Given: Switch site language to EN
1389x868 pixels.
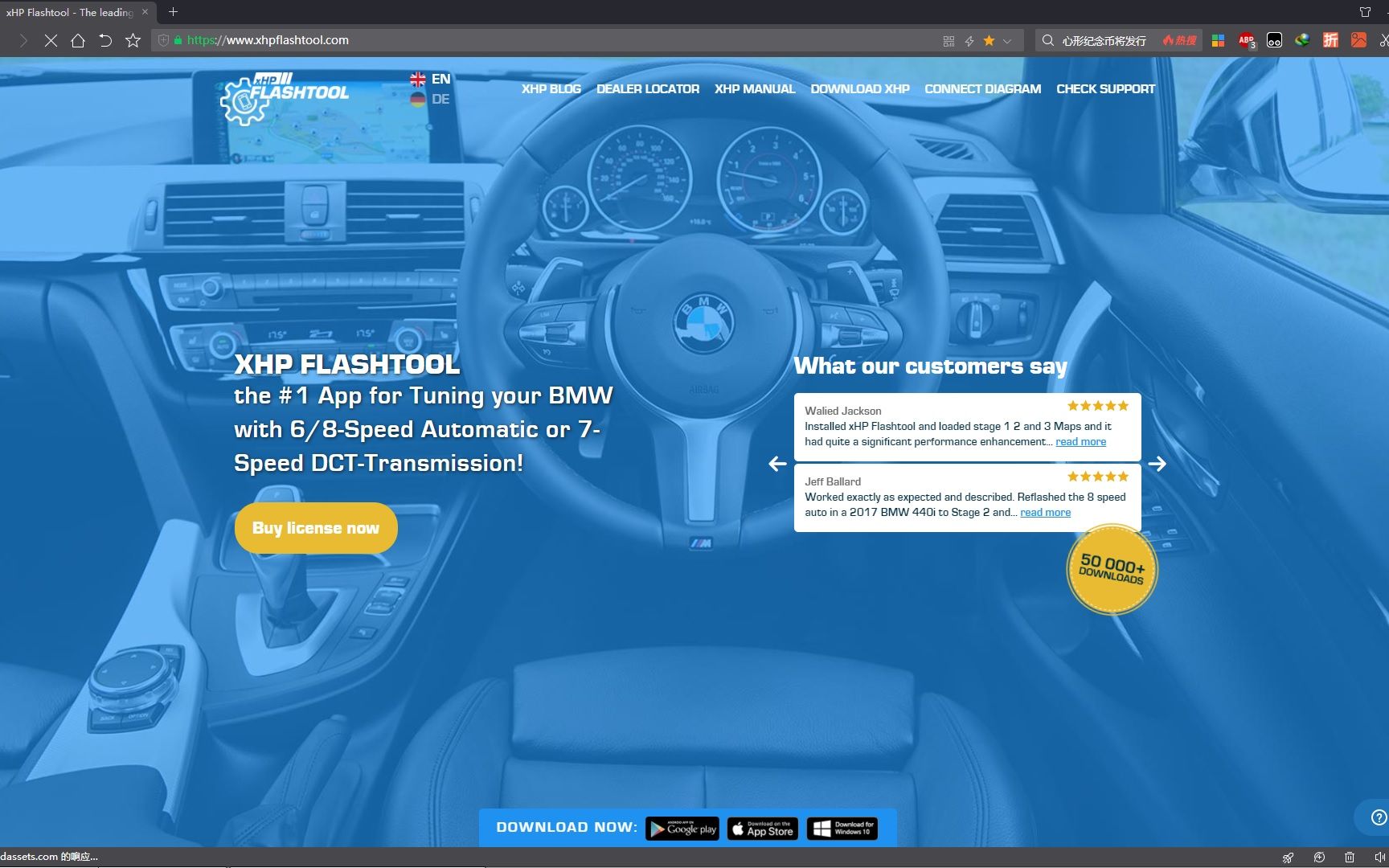Looking at the screenshot, I should (x=430, y=79).
